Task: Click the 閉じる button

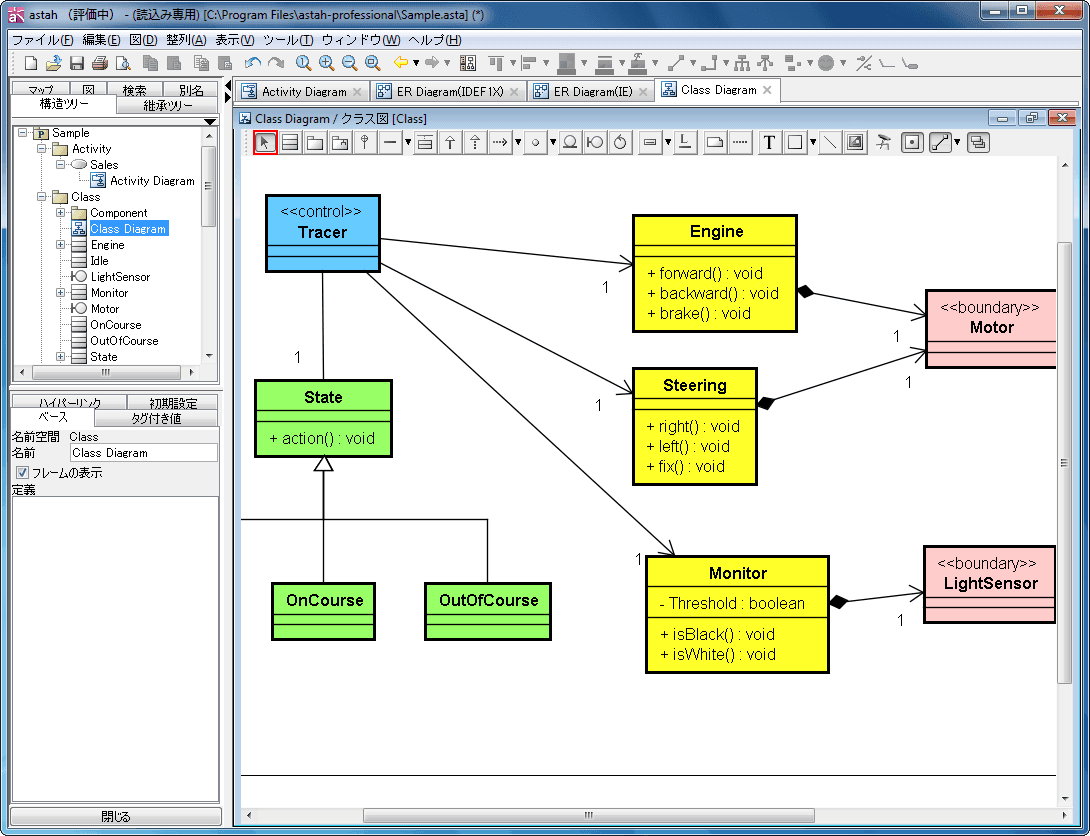Action: click(x=115, y=816)
